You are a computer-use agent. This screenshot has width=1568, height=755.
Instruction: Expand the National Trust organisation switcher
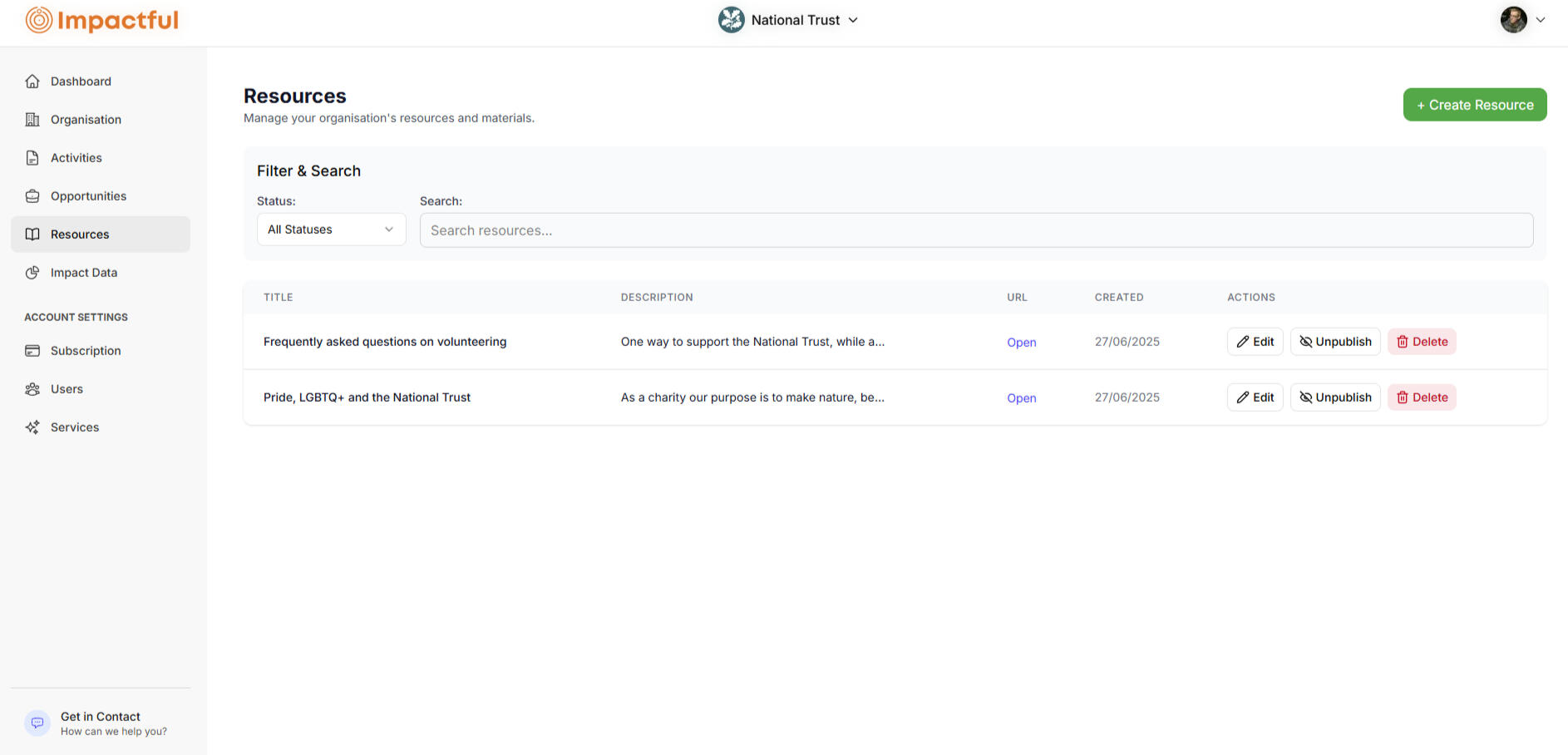(x=788, y=19)
